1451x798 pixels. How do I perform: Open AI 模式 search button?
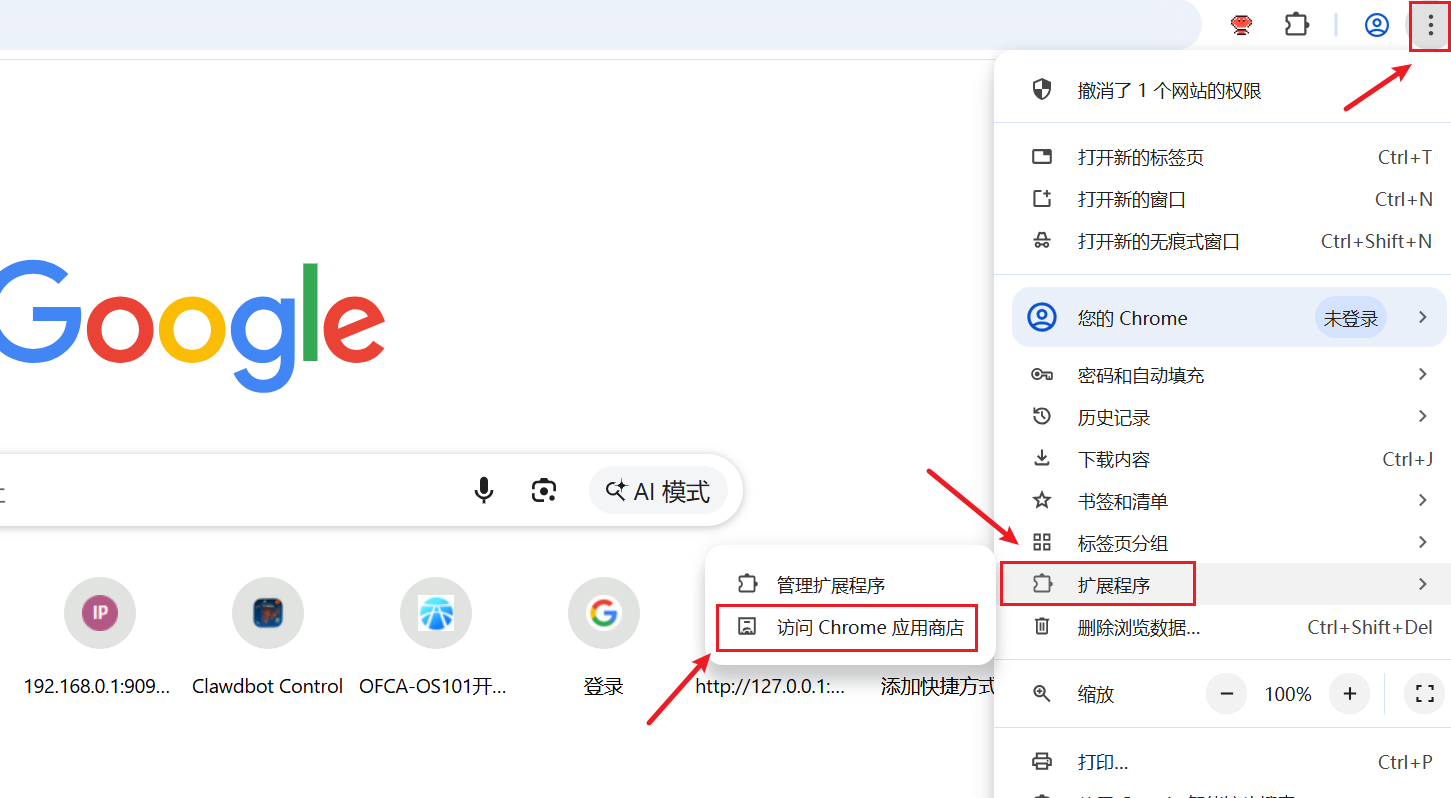(658, 491)
